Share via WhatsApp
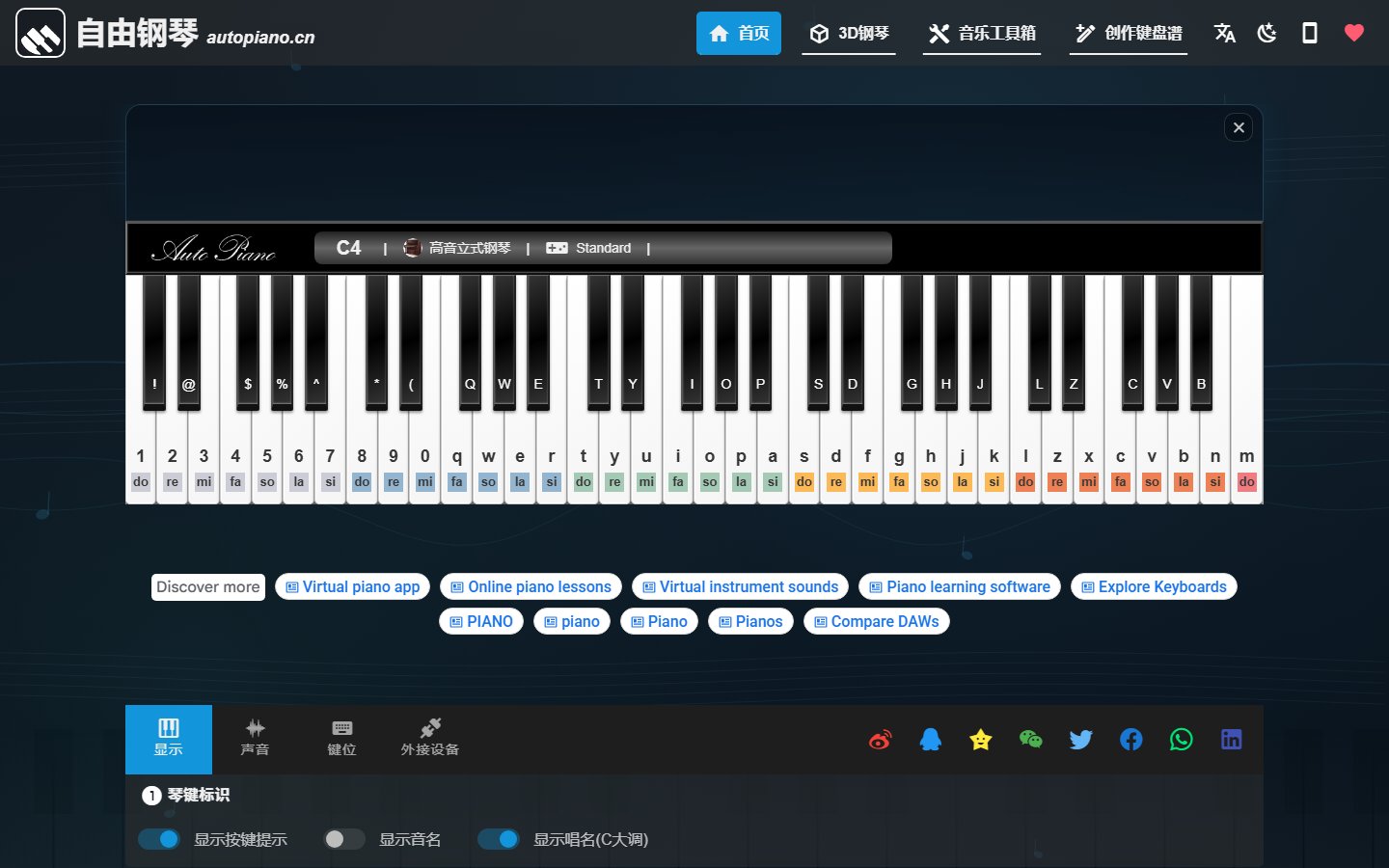 pyautogui.click(x=1182, y=740)
